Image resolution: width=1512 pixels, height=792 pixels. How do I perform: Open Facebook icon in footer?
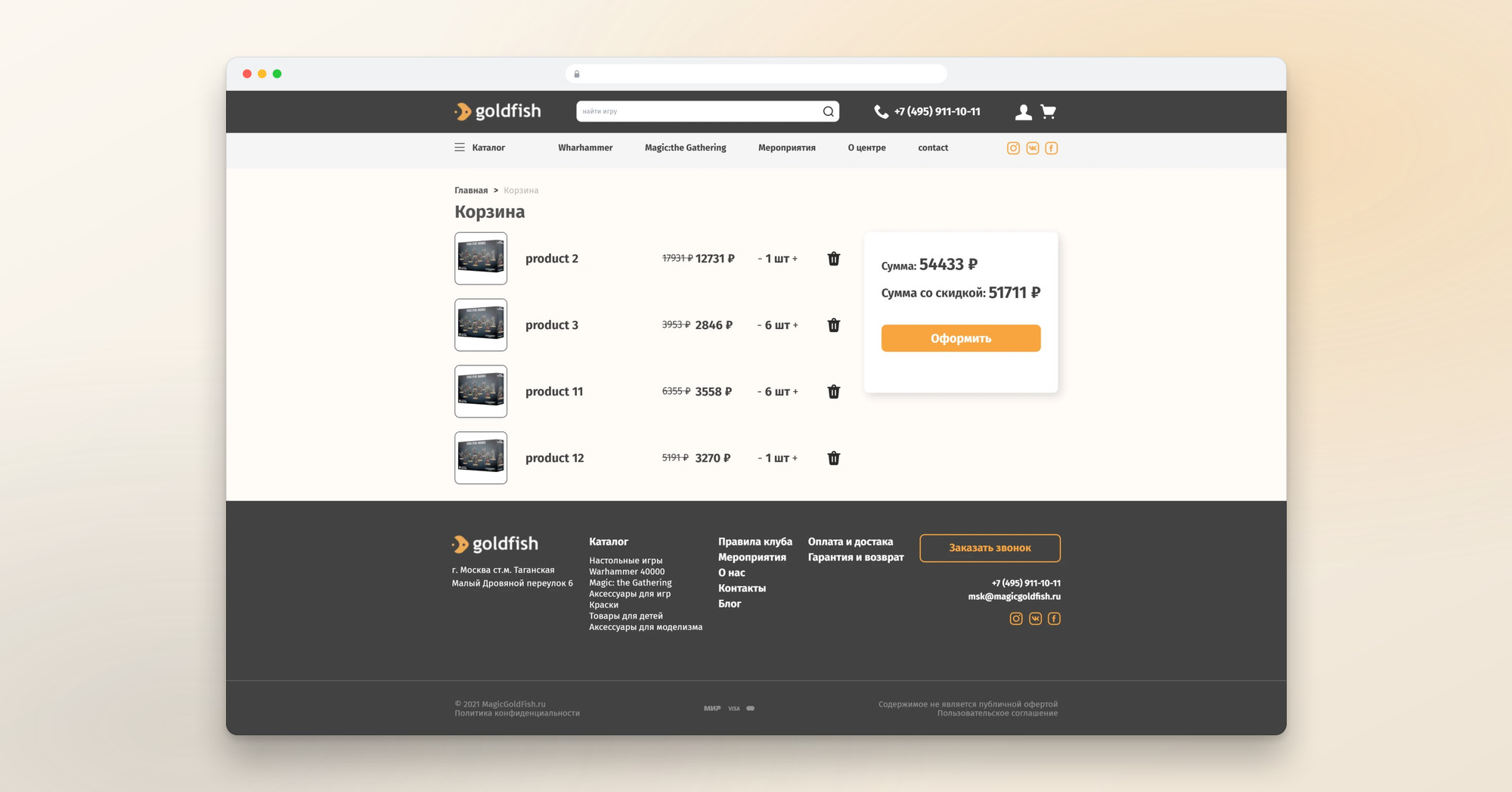pyautogui.click(x=1054, y=619)
